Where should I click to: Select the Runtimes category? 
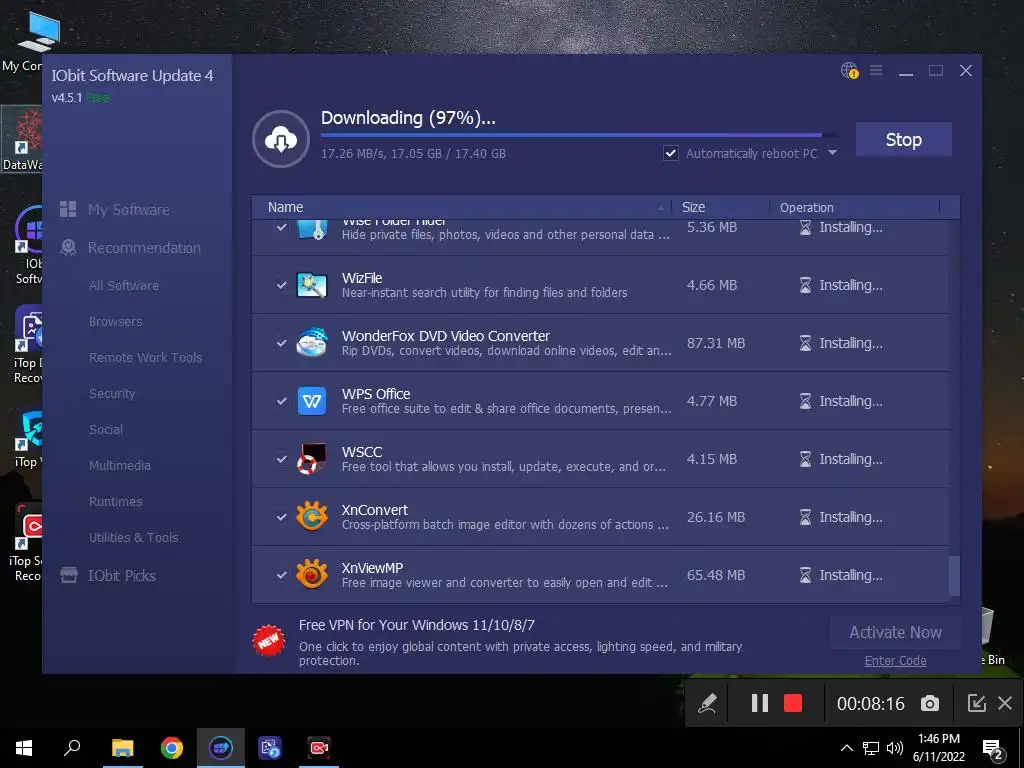pos(116,501)
